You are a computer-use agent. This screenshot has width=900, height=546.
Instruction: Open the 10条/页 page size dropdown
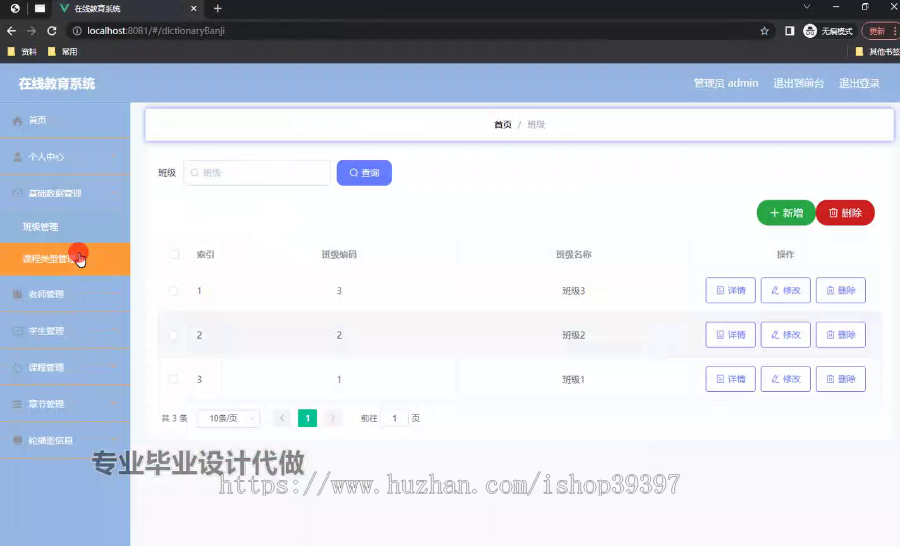[x=228, y=419]
